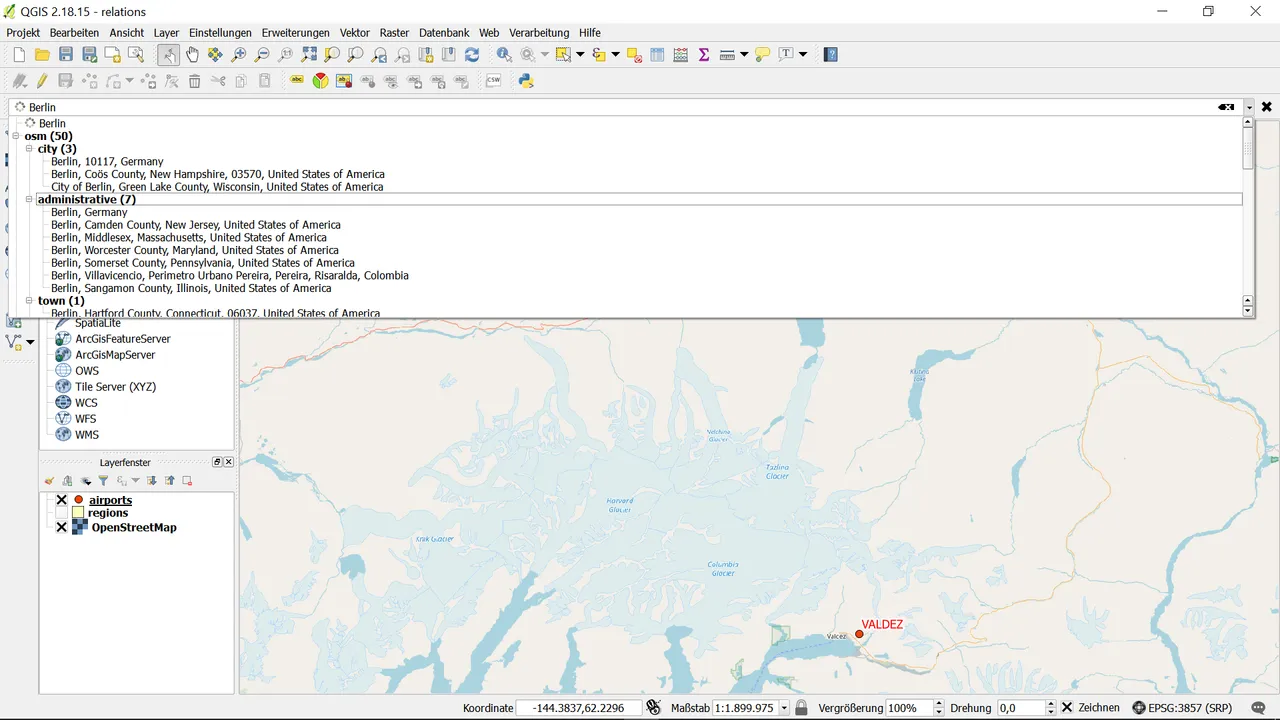
Task: Click the Statistics sigma icon
Action: tap(704, 55)
